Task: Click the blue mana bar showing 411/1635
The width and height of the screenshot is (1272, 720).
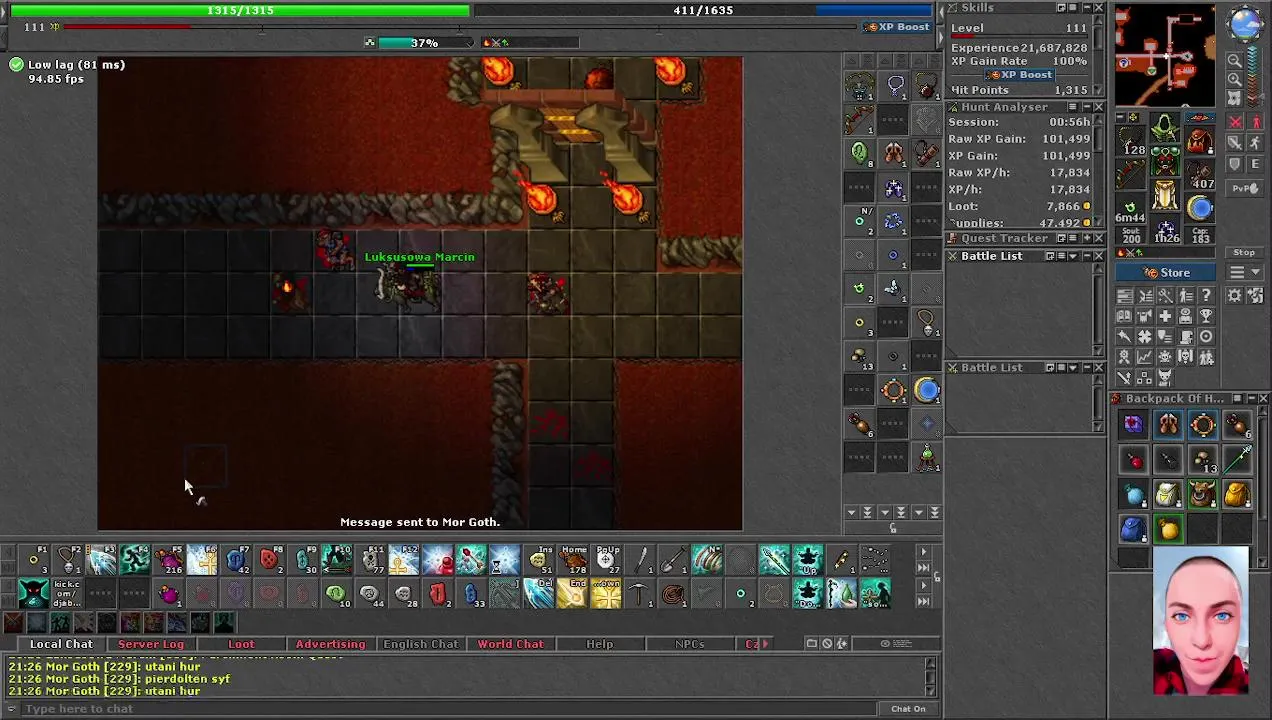Action: click(702, 10)
